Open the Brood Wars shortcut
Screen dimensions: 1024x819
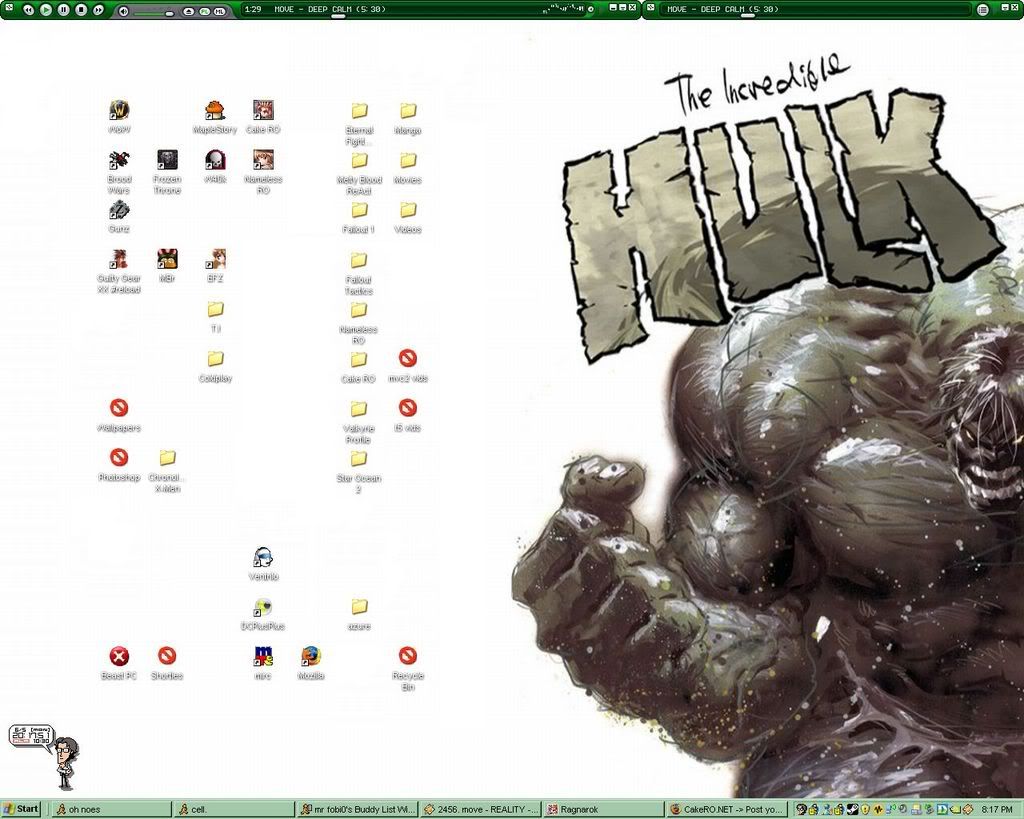119,172
